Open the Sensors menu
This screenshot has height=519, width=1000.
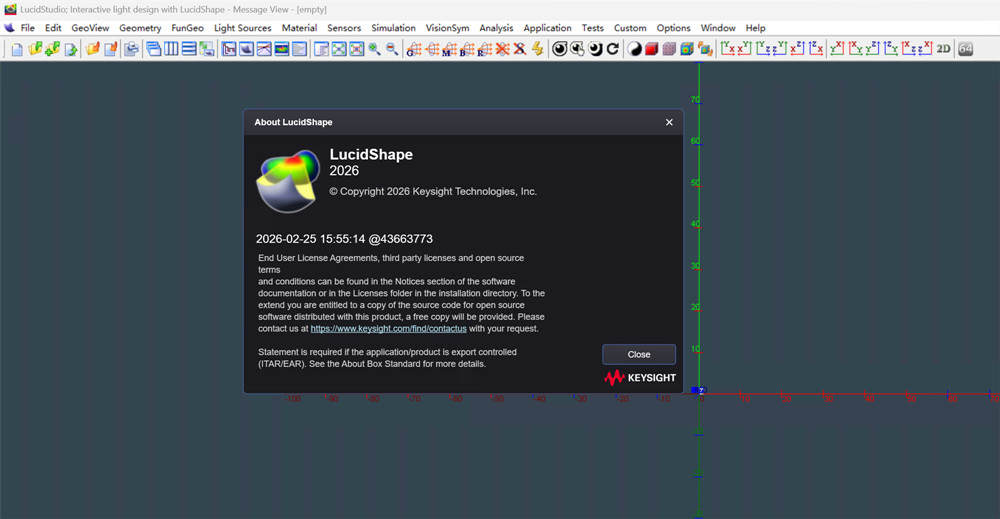(x=344, y=28)
